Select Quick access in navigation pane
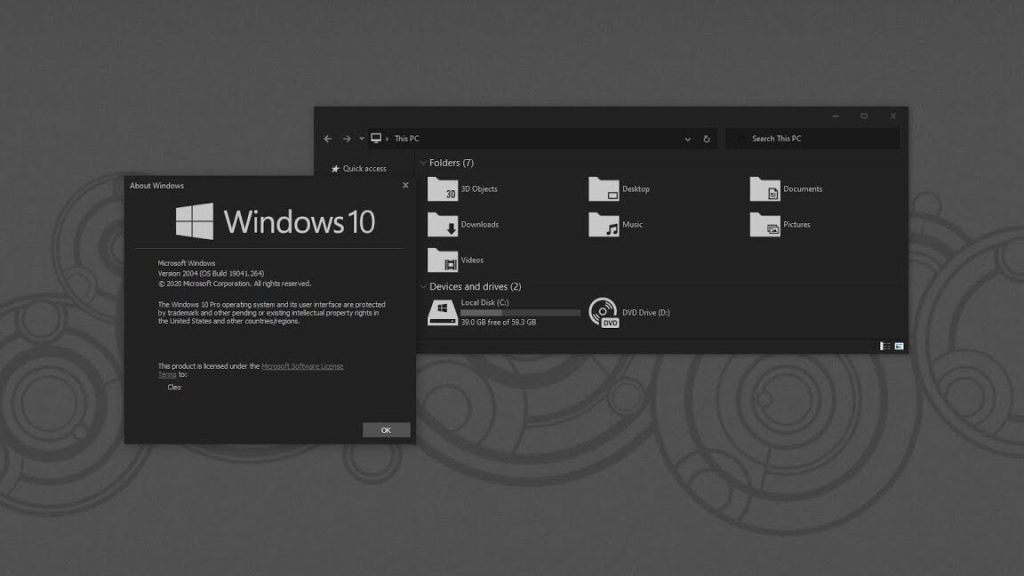 [364, 169]
